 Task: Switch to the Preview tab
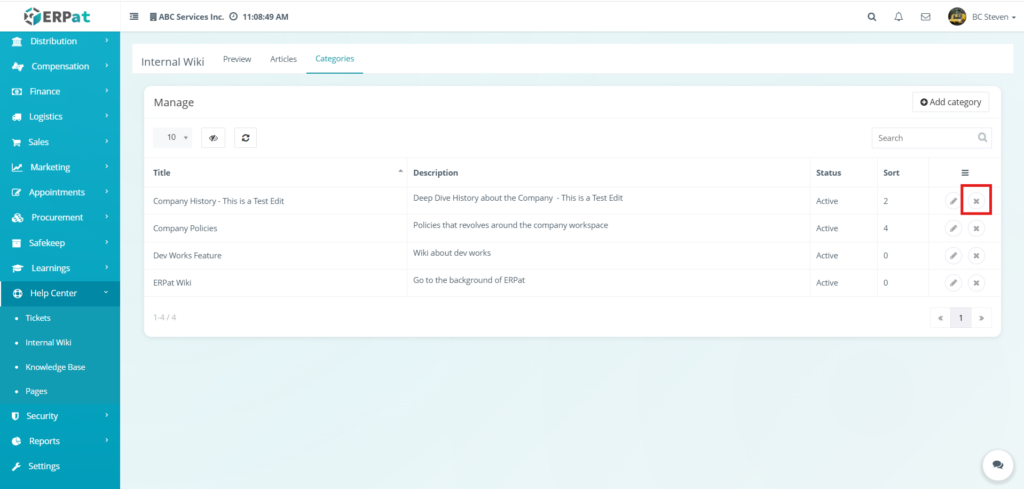point(237,59)
